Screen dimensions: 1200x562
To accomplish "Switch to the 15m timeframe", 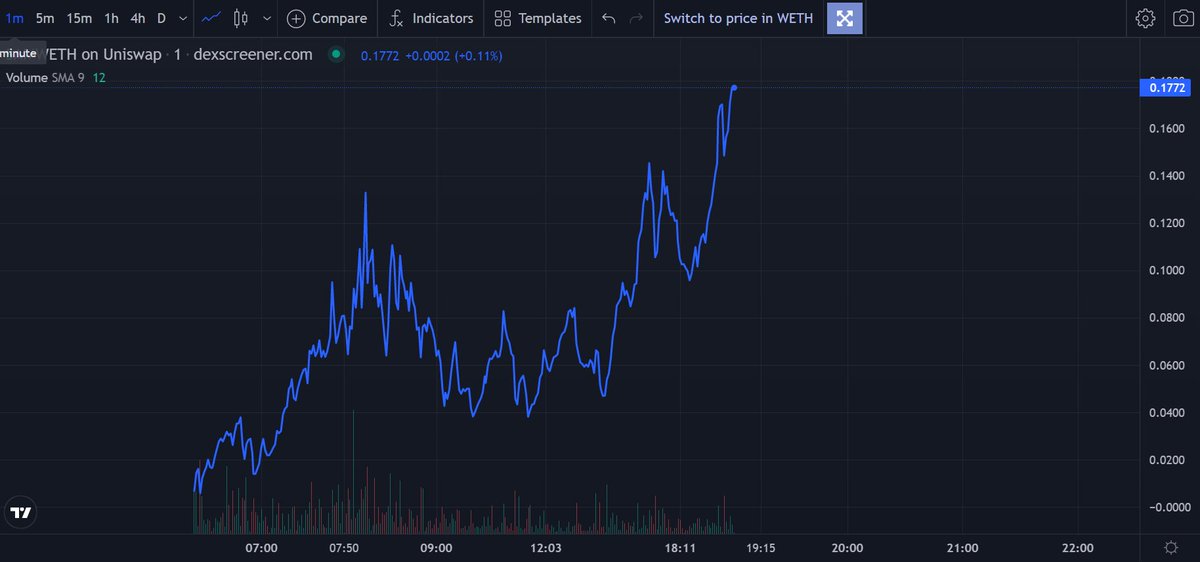I will [79, 18].
